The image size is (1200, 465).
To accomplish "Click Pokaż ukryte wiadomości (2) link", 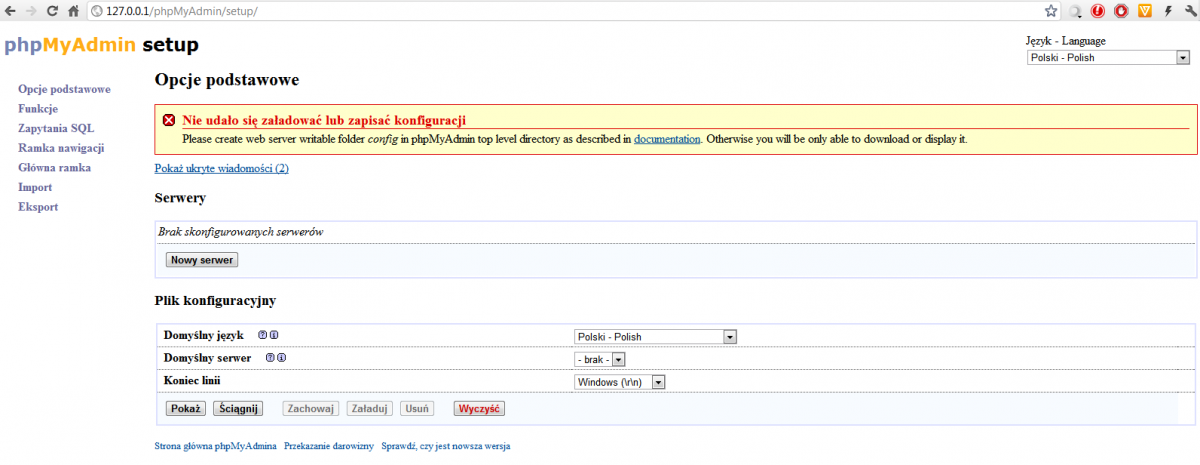I will 222,169.
